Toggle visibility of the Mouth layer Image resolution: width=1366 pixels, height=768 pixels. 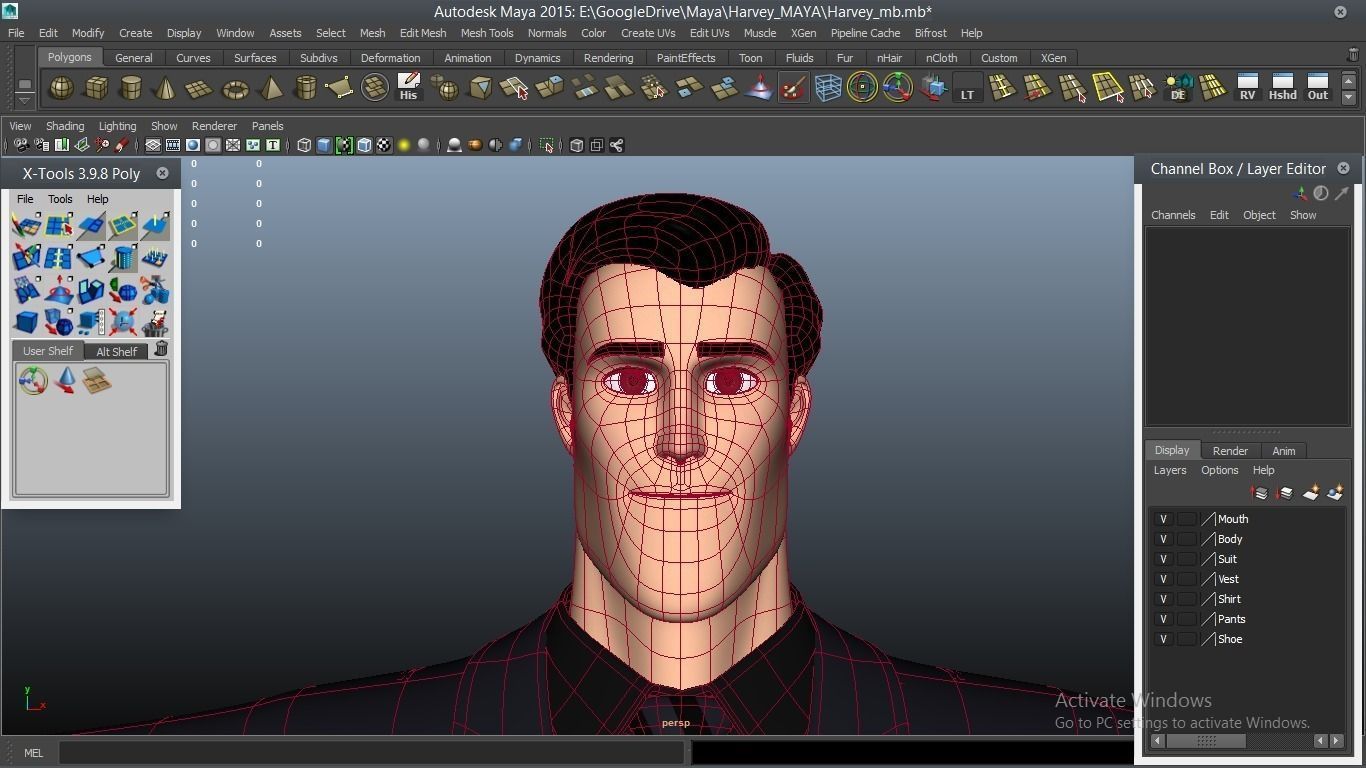pyautogui.click(x=1163, y=519)
